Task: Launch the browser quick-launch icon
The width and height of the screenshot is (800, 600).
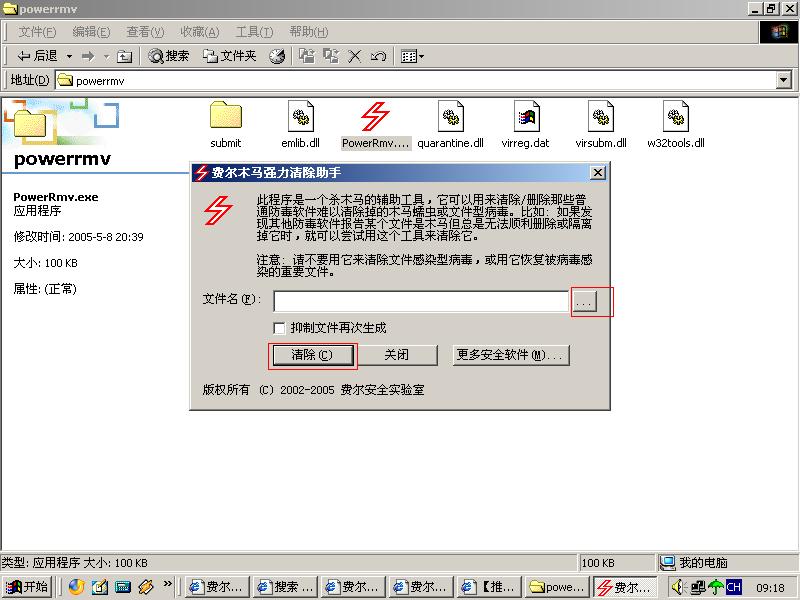Action: (77, 587)
